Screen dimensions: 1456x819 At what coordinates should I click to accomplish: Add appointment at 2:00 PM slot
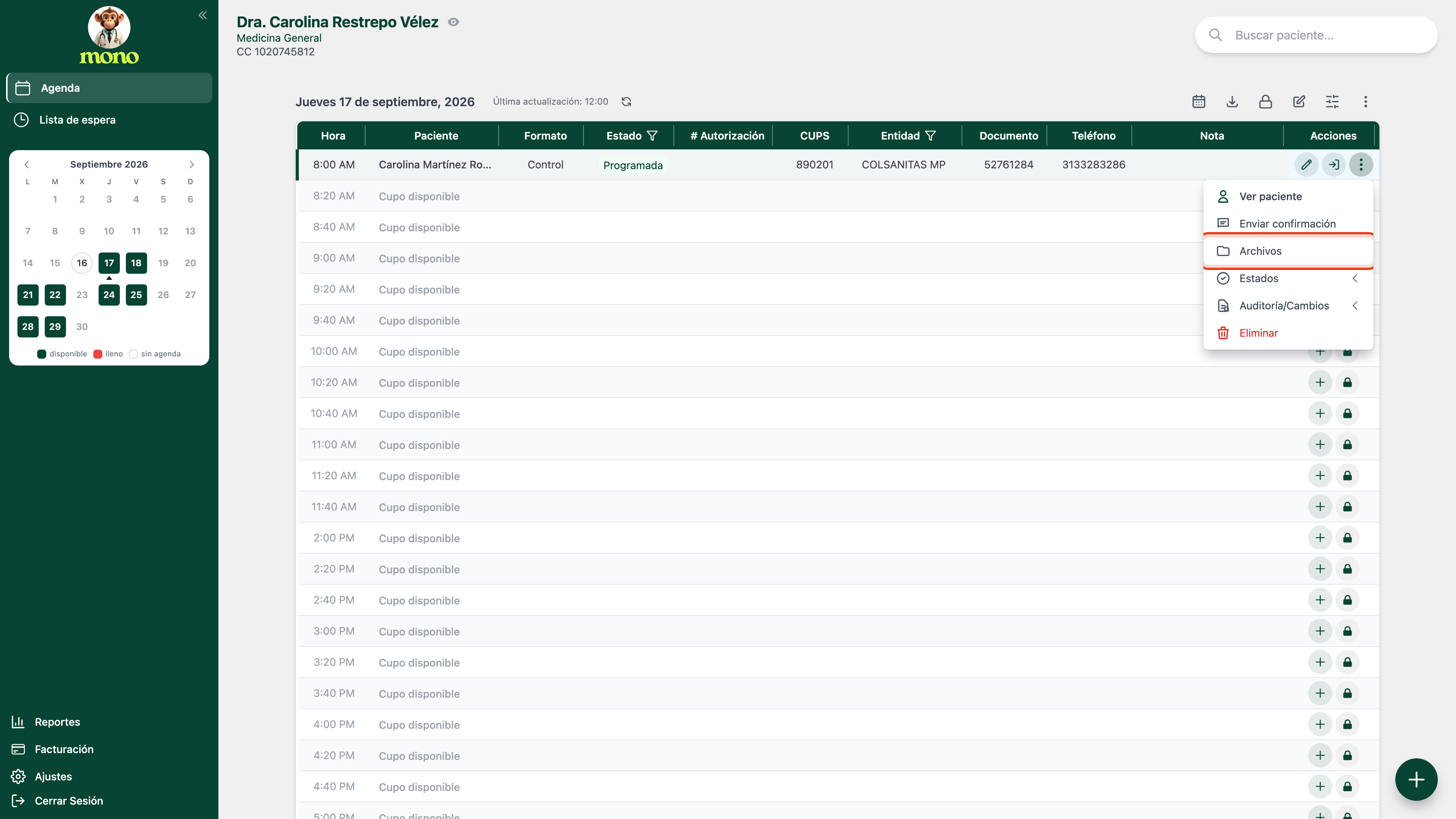[1320, 538]
